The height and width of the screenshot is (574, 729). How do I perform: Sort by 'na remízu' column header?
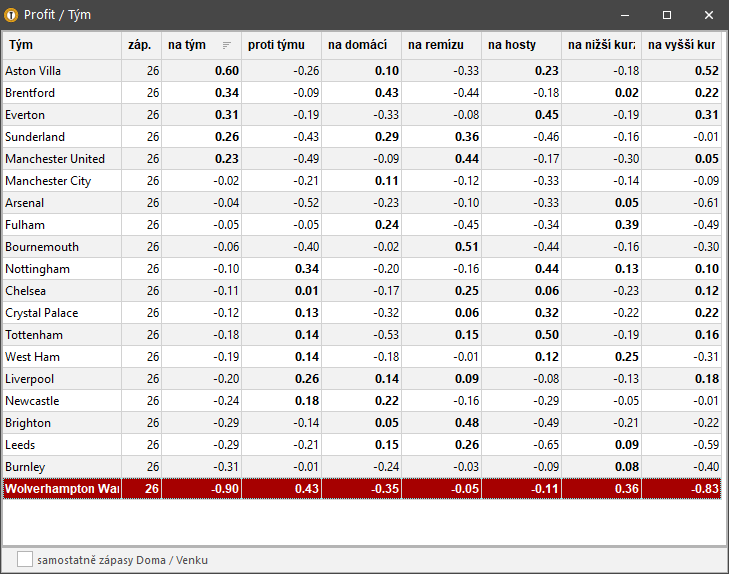(440, 45)
